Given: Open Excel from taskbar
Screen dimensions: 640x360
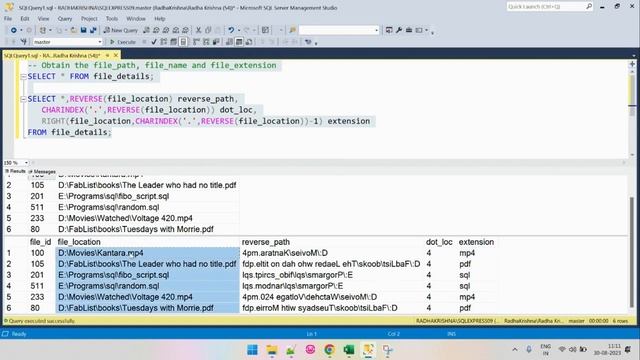Looking at the screenshot, I should (349, 350).
